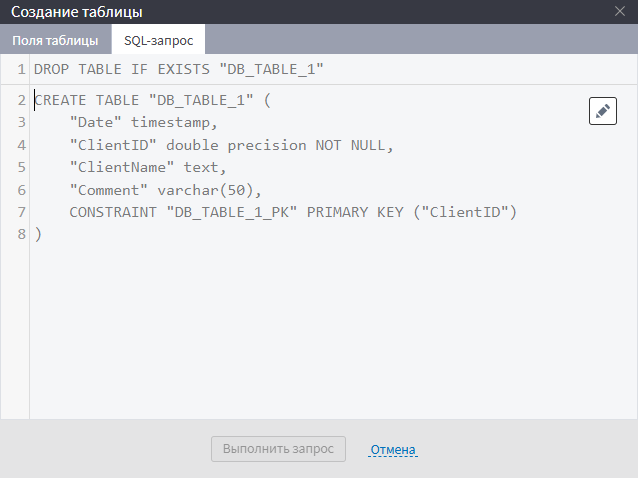
Task: Click the "ClientName" text line
Action: coord(148,167)
